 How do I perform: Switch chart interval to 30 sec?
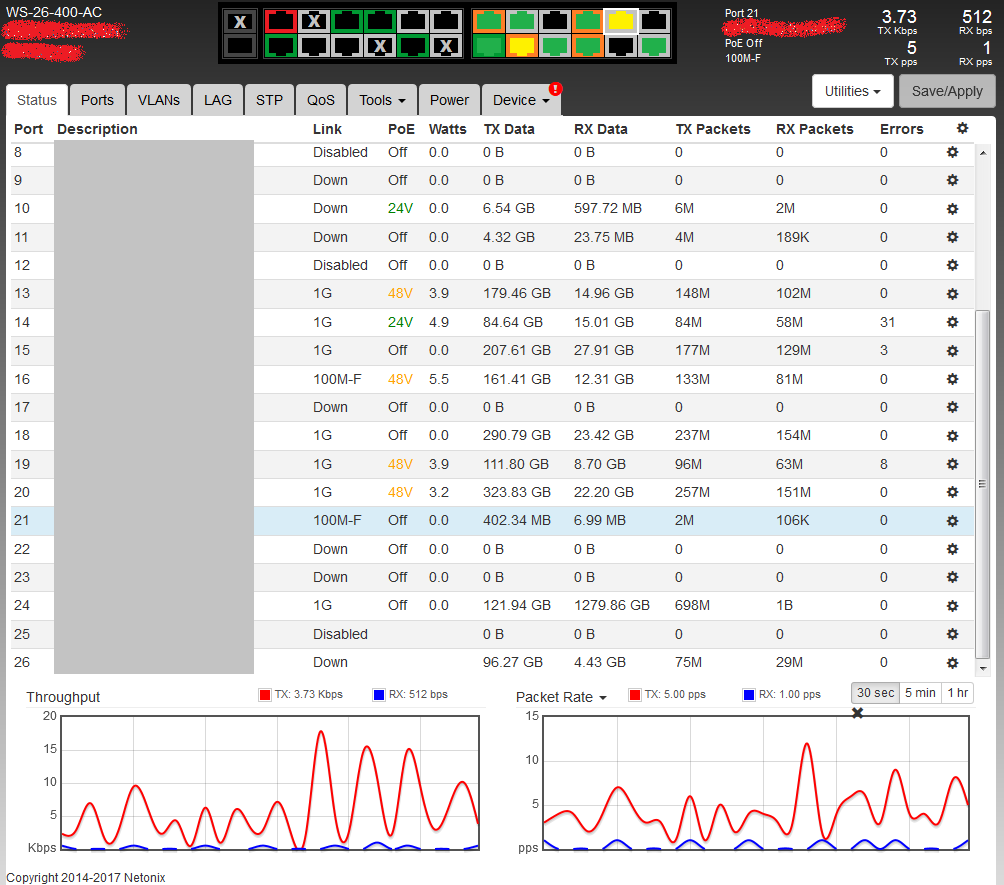pos(875,693)
